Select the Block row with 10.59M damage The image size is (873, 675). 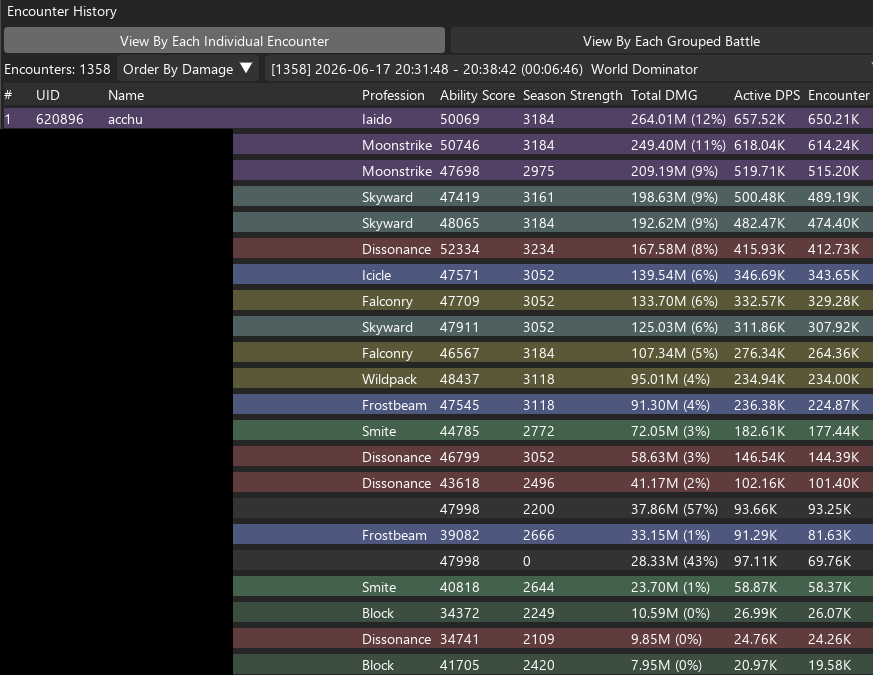tap(553, 613)
